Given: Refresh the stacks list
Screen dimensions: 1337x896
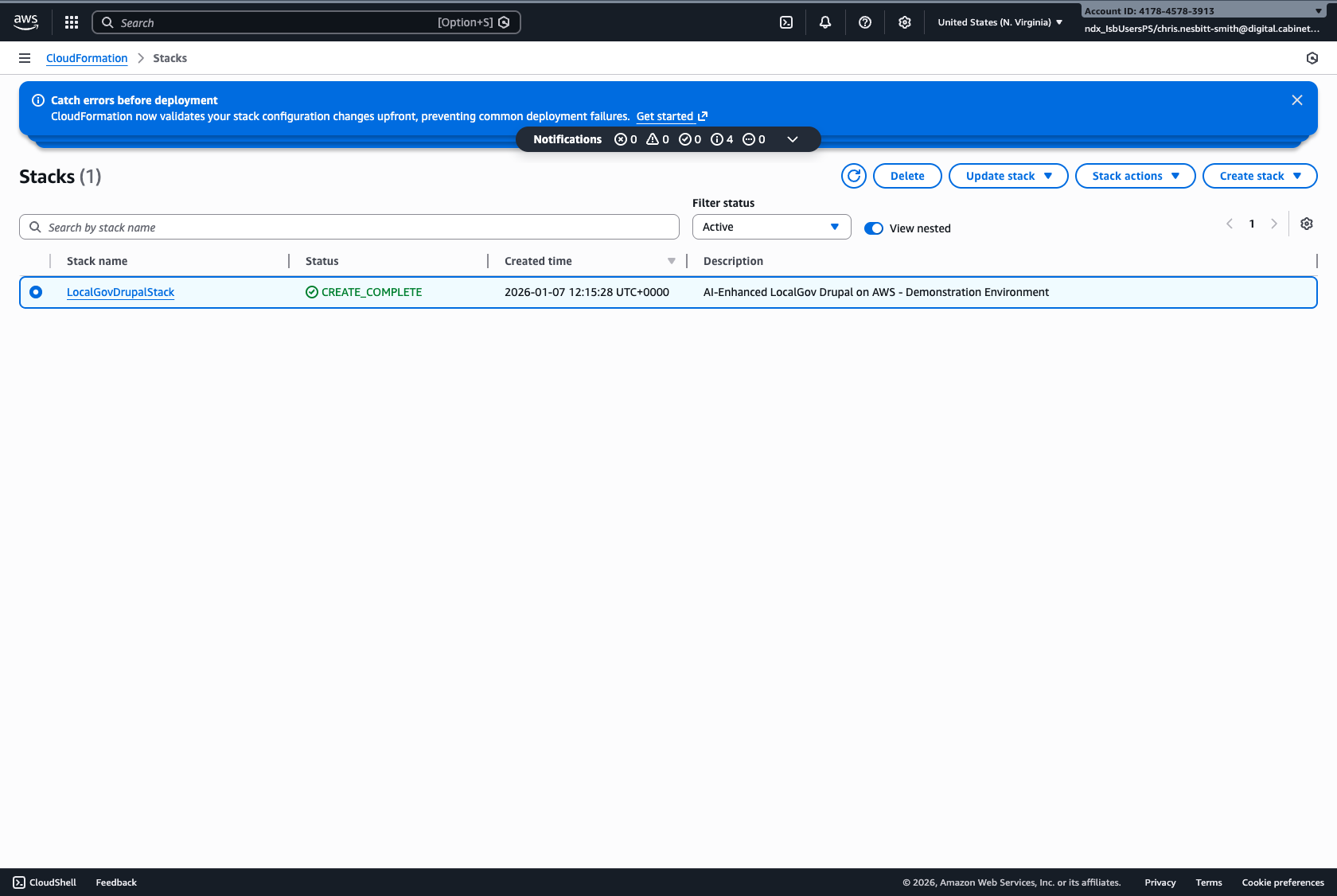Looking at the screenshot, I should (x=853, y=176).
